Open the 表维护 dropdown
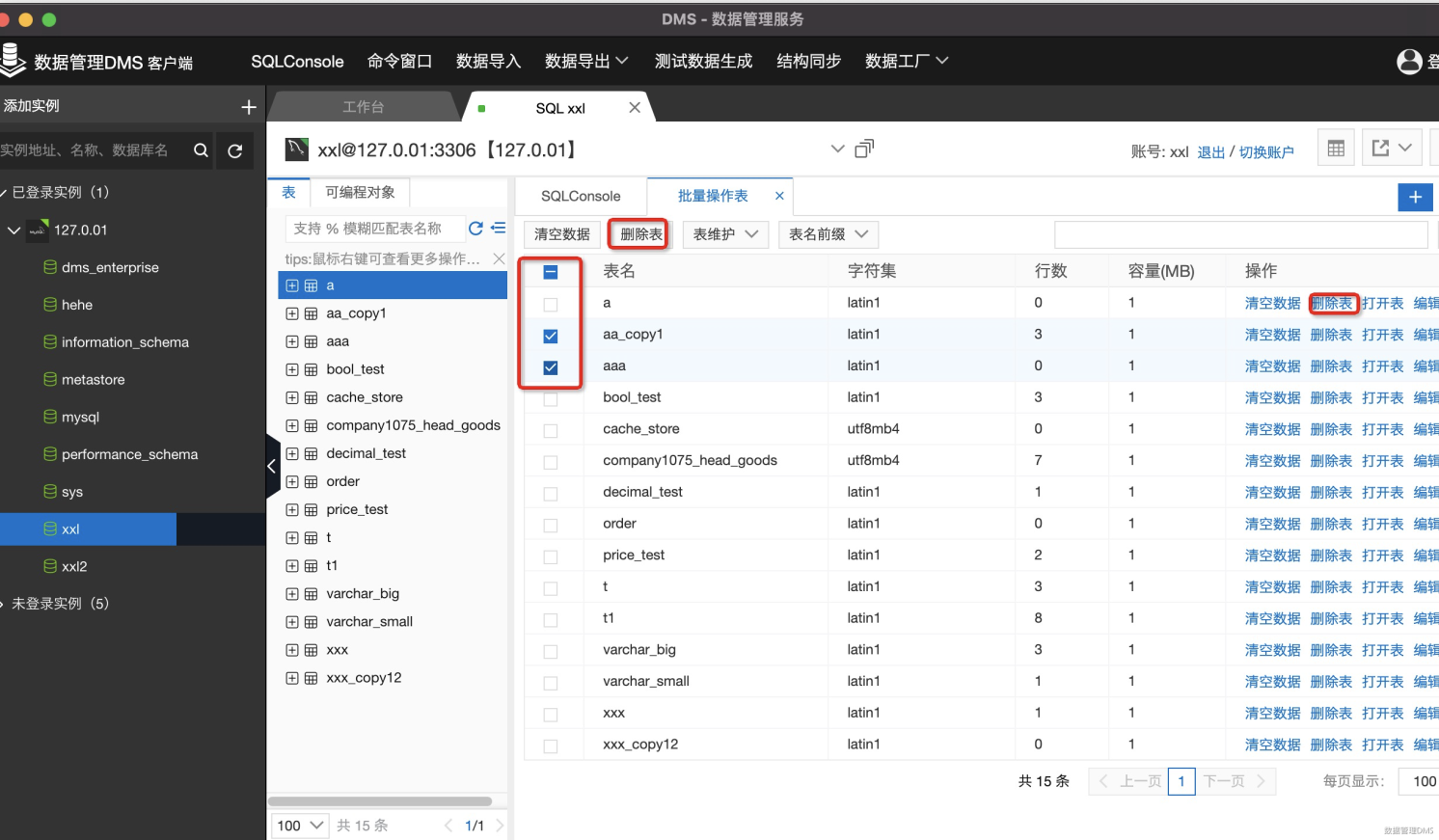Viewport: 1439px width, 840px height. click(725, 234)
